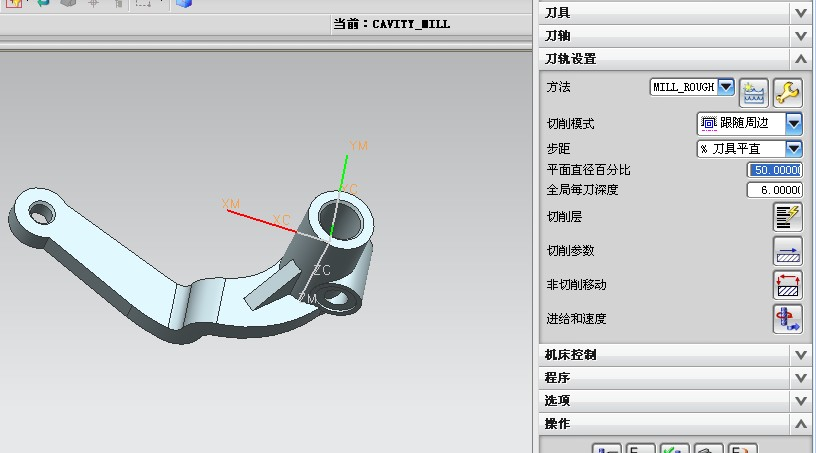Collapse the 刀轨设置 section

point(675,59)
